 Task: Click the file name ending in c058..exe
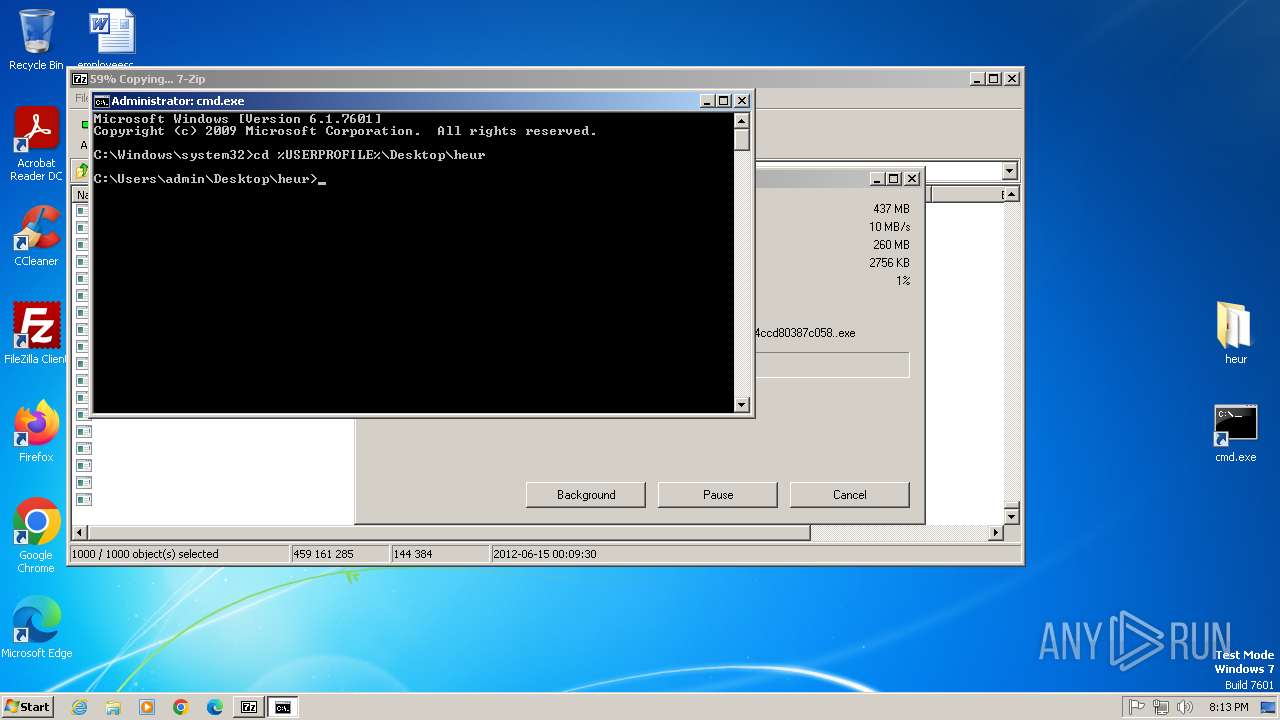pos(805,333)
